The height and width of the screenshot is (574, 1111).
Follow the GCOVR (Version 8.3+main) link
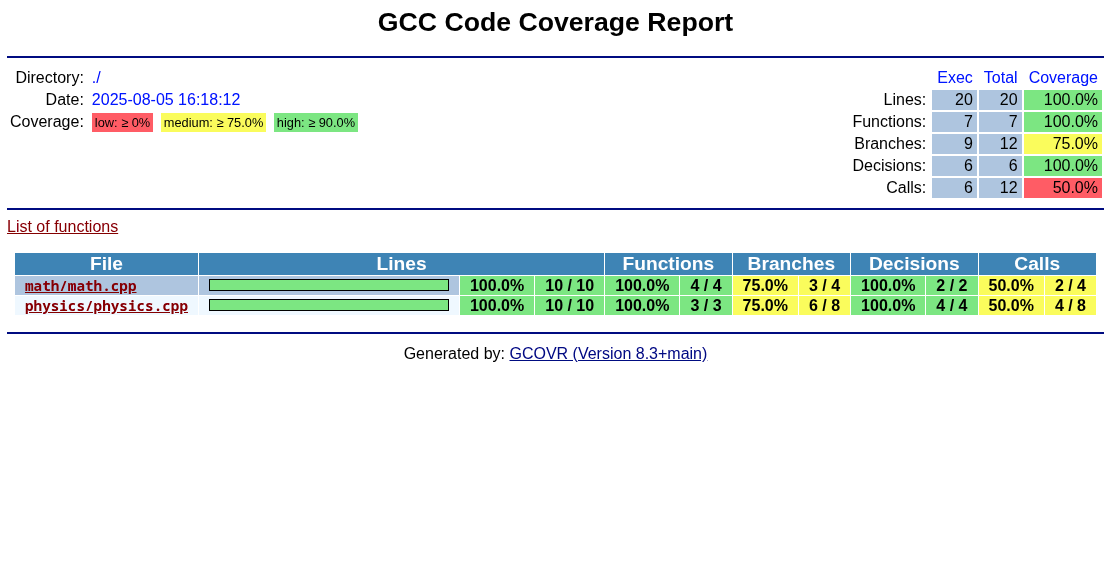607,354
